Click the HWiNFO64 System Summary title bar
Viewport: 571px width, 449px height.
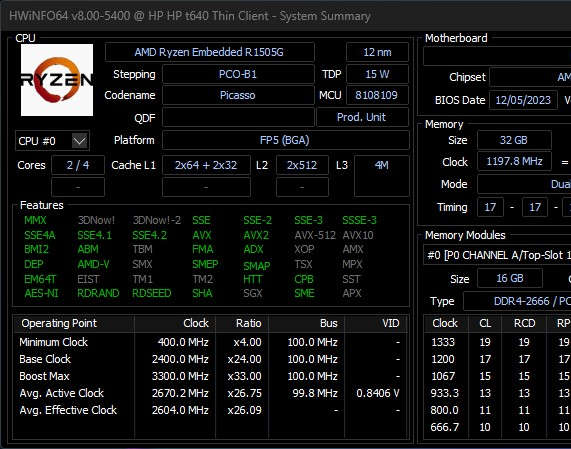(x=286, y=16)
